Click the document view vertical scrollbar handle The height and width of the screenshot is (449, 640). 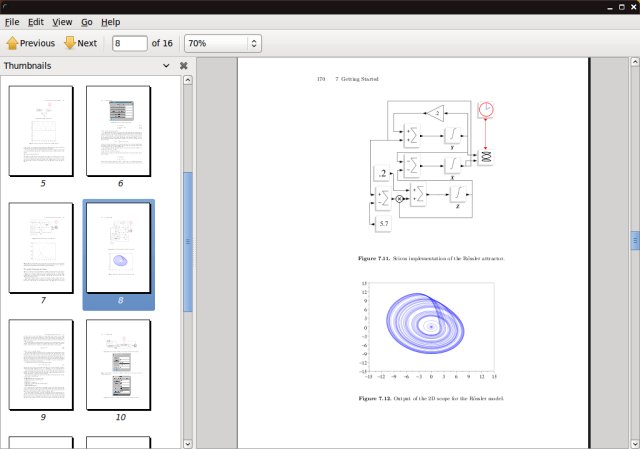click(634, 240)
